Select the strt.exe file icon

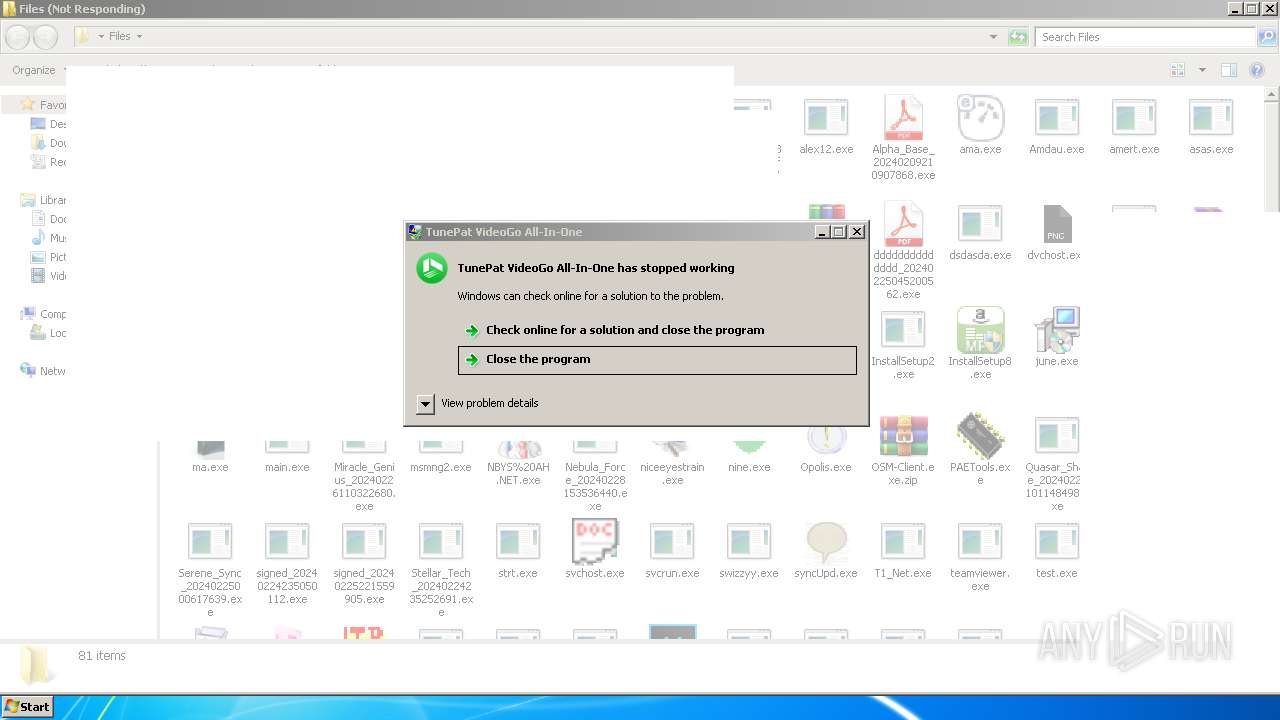coord(518,542)
